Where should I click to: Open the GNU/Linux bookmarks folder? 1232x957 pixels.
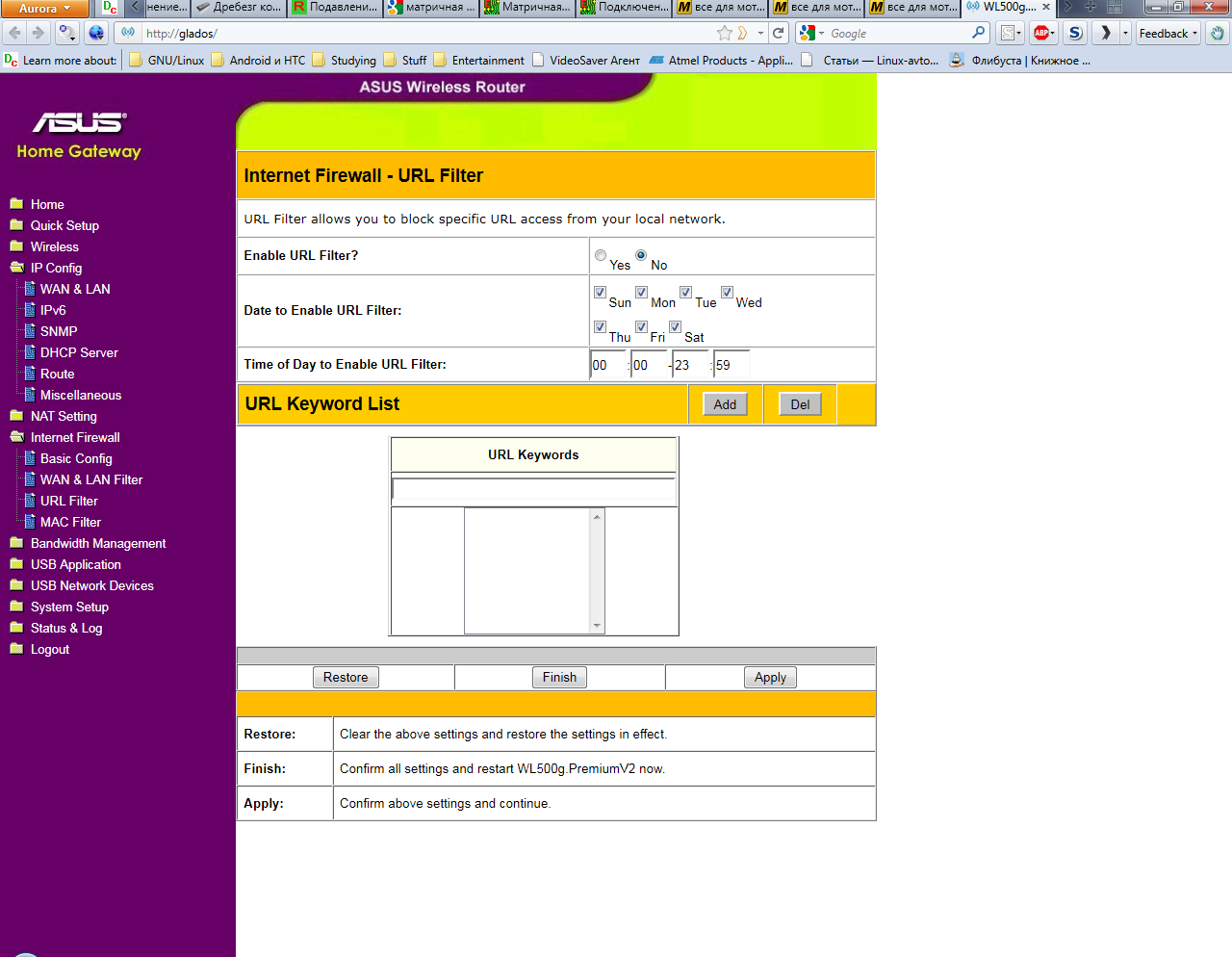(x=167, y=60)
